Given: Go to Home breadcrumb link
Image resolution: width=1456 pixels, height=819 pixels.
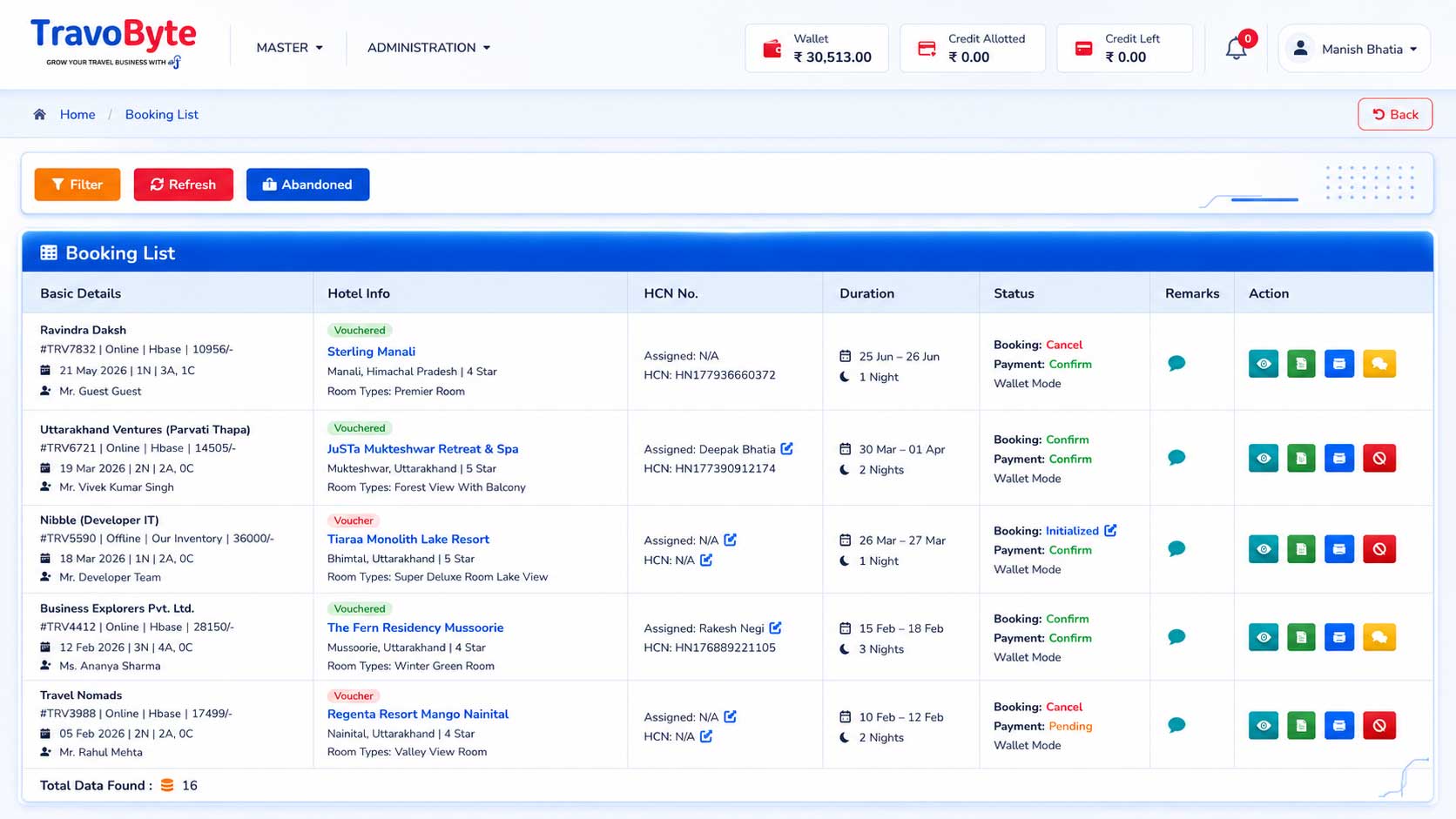Looking at the screenshot, I should 78,114.
